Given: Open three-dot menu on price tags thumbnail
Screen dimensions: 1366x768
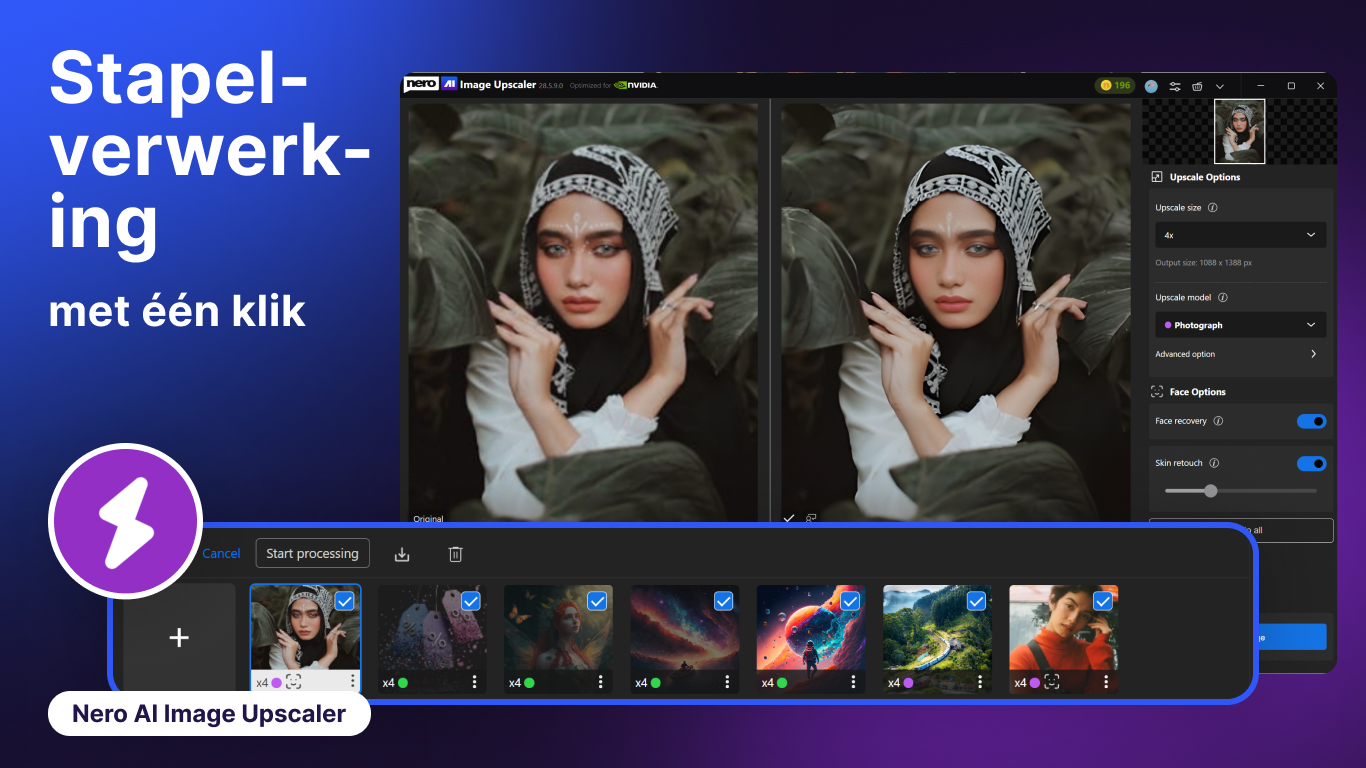Looking at the screenshot, I should point(474,682).
